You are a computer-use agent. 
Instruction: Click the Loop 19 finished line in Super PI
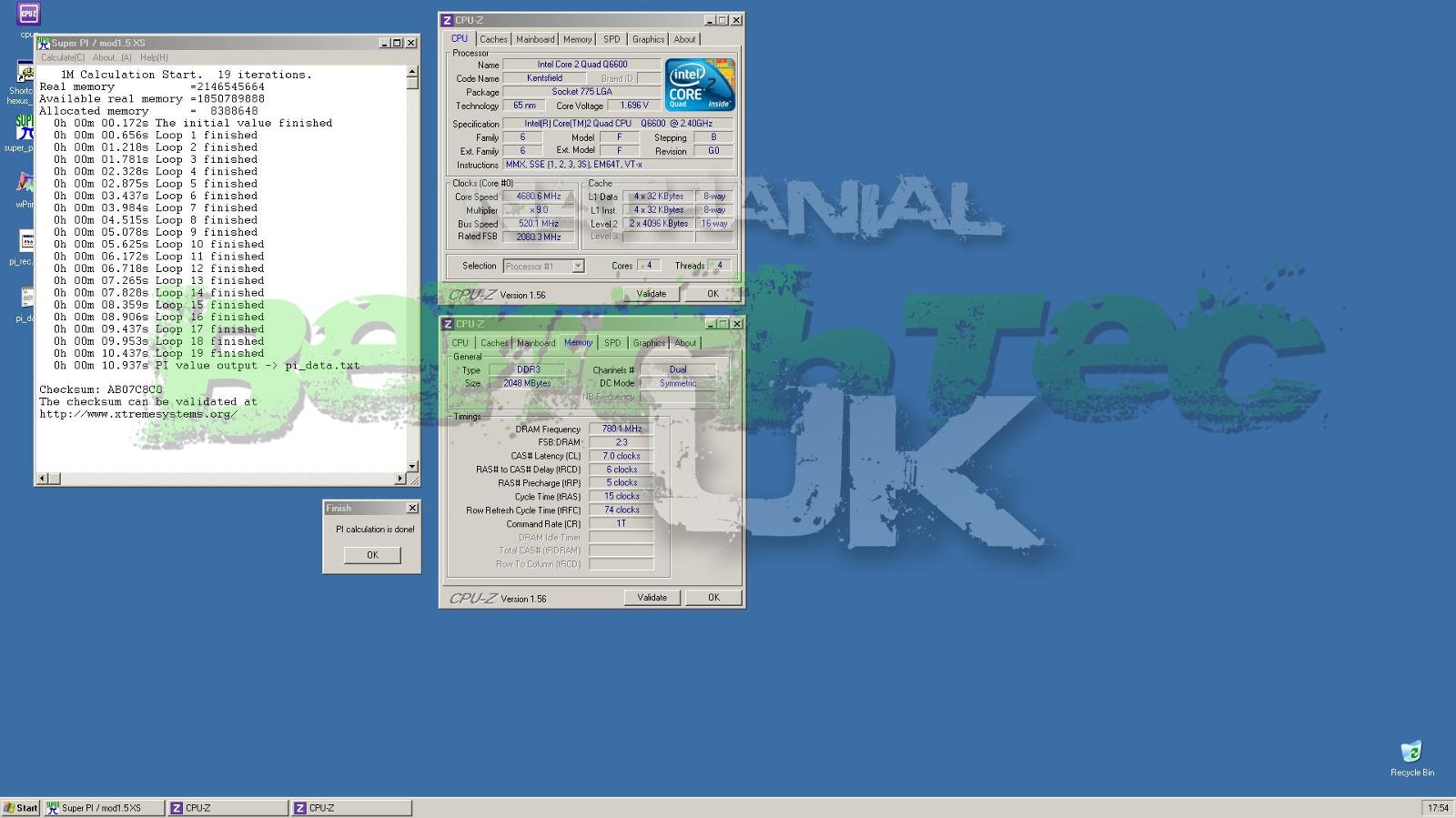click(159, 353)
